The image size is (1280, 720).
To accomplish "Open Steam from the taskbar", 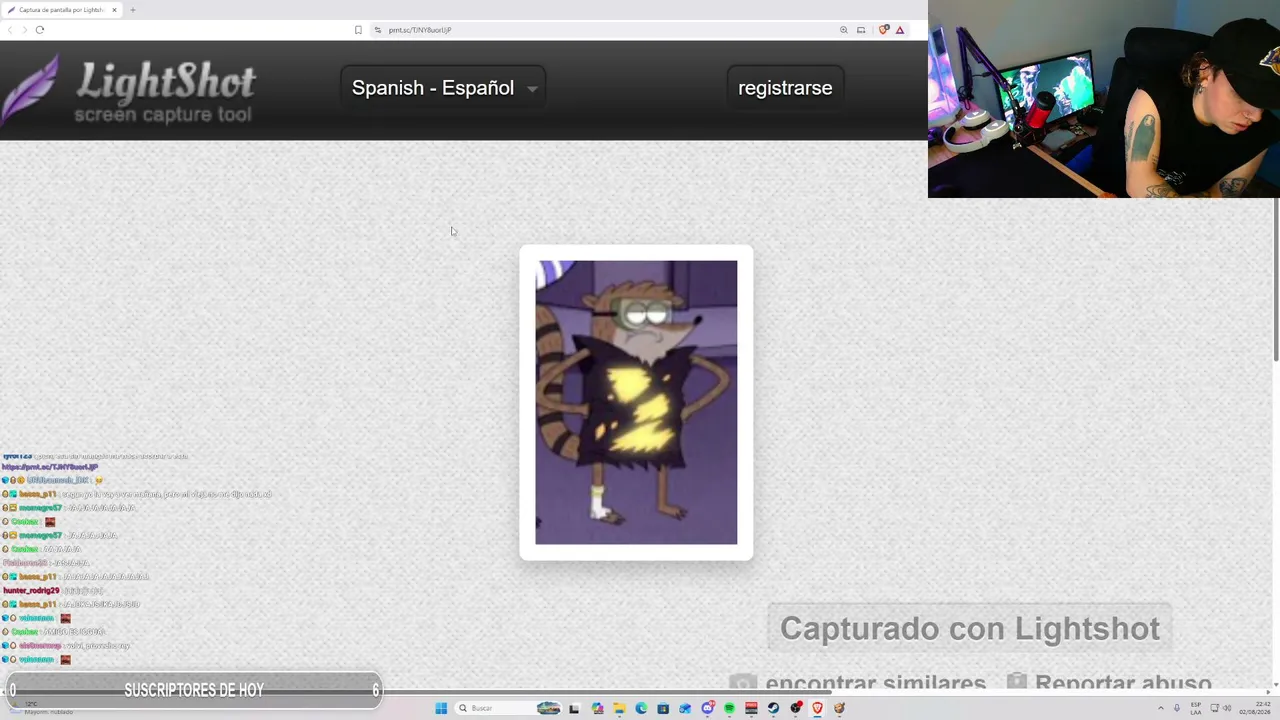I will [x=773, y=708].
